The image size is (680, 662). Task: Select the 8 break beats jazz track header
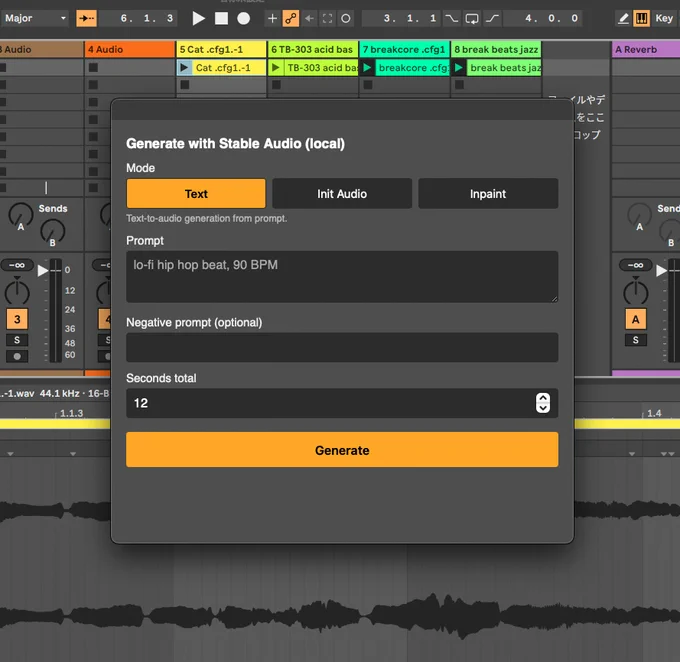(x=496, y=49)
